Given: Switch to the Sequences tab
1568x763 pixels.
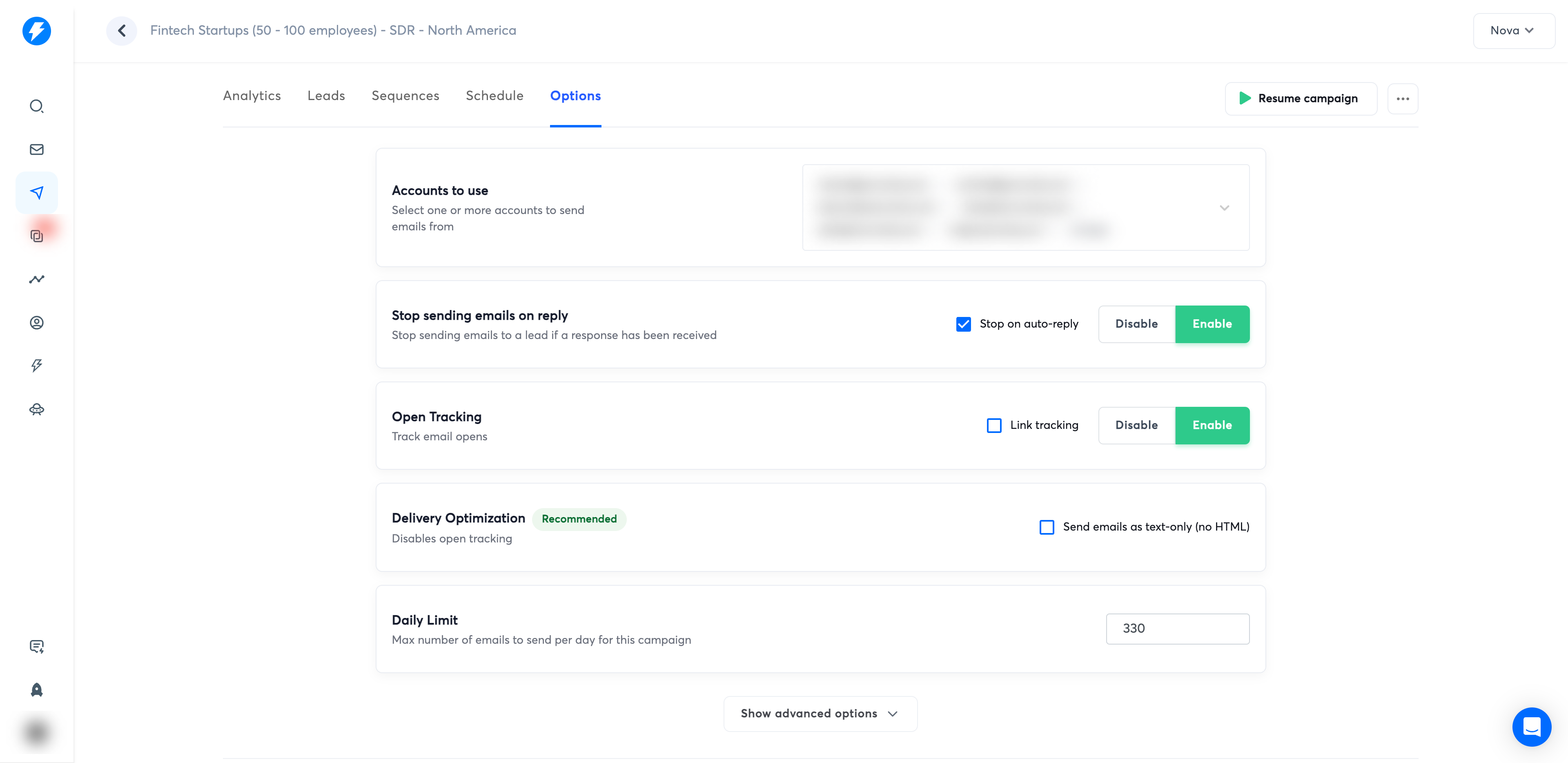Looking at the screenshot, I should pyautogui.click(x=405, y=96).
